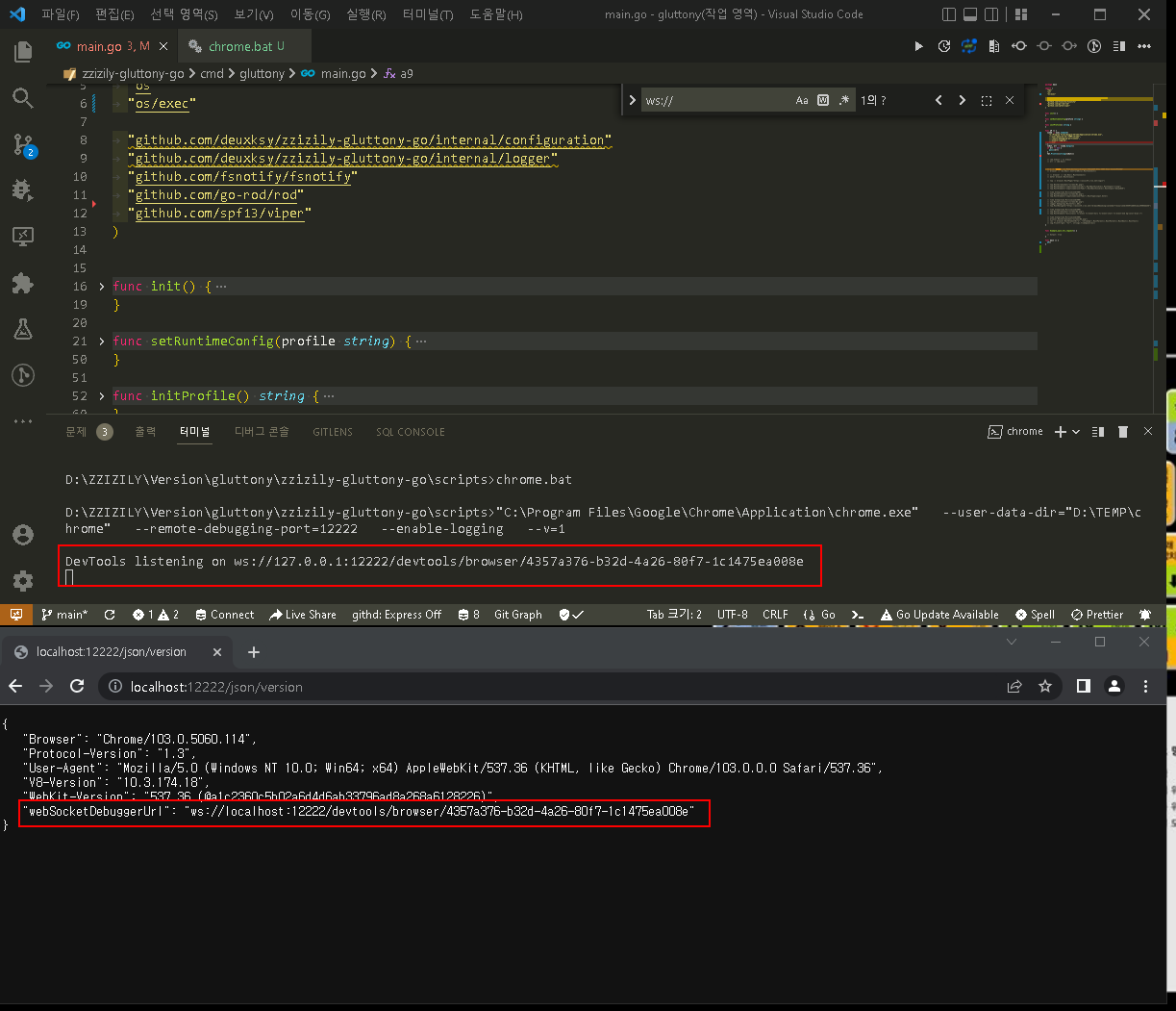Expand folded func initProfile

click(x=103, y=396)
